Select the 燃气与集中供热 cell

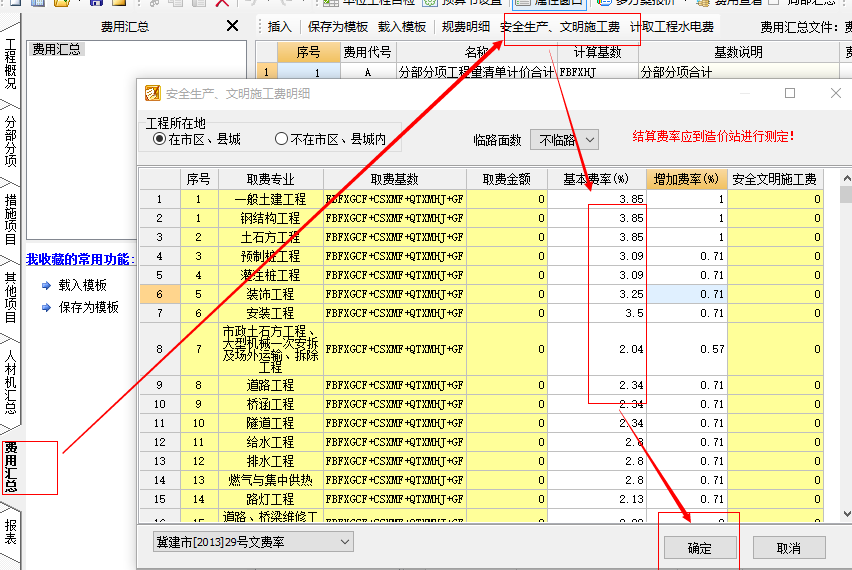coord(271,480)
